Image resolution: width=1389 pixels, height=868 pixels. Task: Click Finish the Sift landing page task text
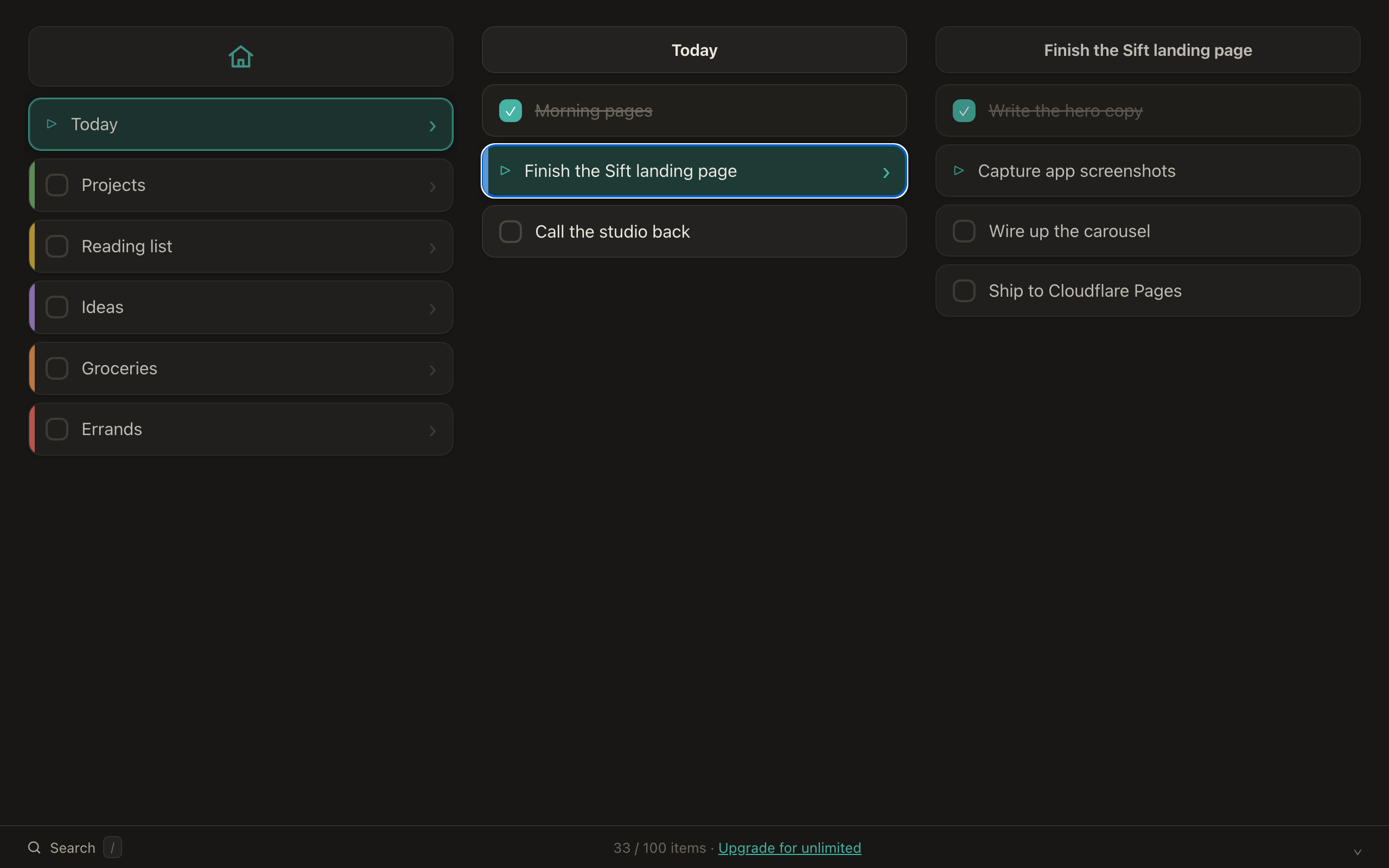click(x=631, y=170)
